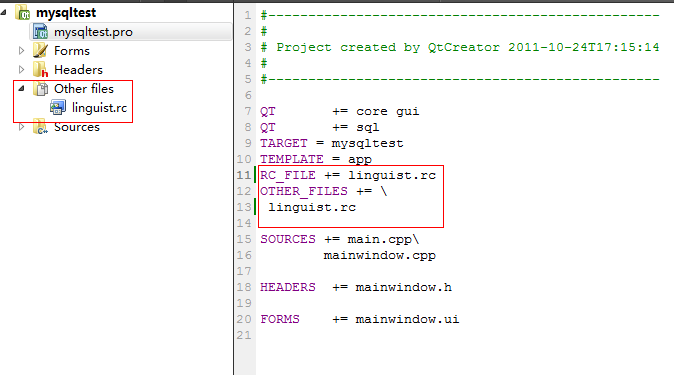Screen dimensions: 674x375
Task: Click the TEMPLATE keyword
Action: tap(292, 159)
